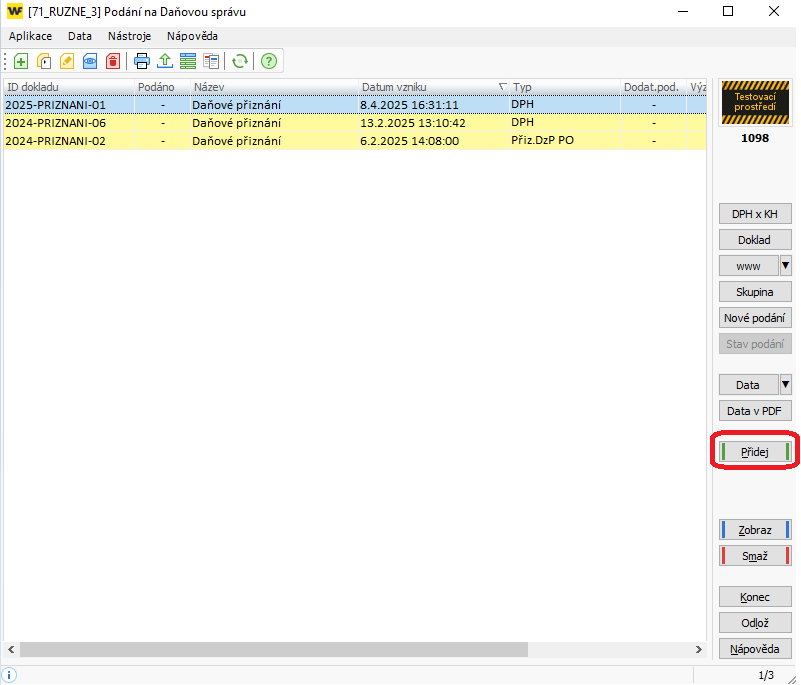Click the Konec button
Viewport: 801px width, 685px height.
pyautogui.click(x=755, y=597)
